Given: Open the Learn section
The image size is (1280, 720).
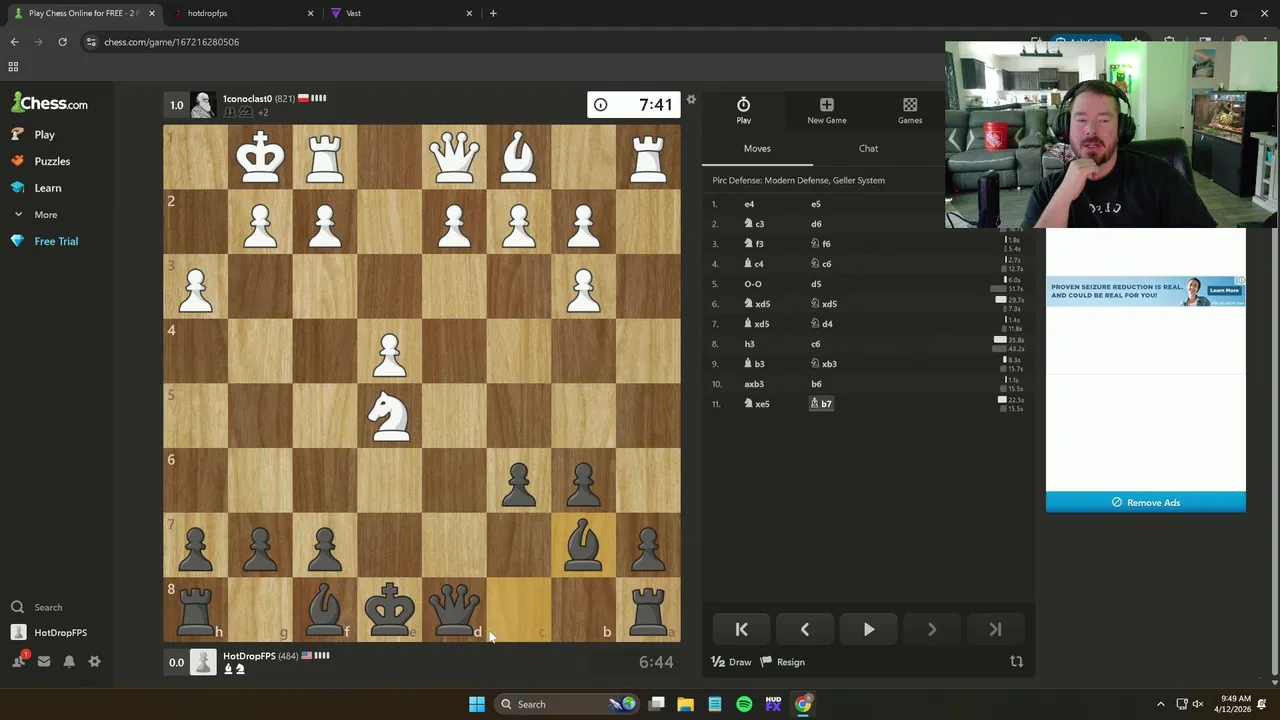Looking at the screenshot, I should pos(36,188).
